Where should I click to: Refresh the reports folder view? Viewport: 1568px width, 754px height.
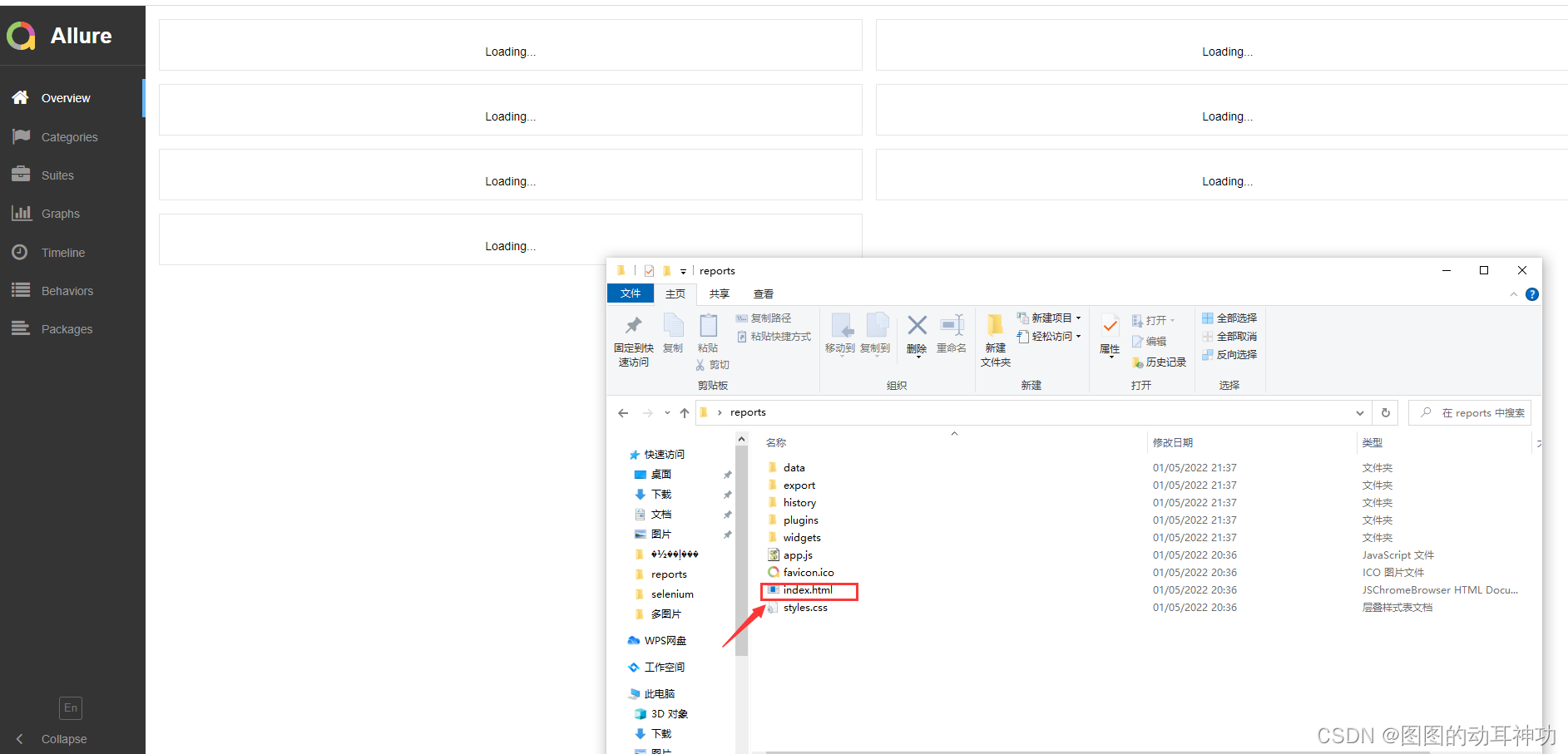click(x=1386, y=413)
